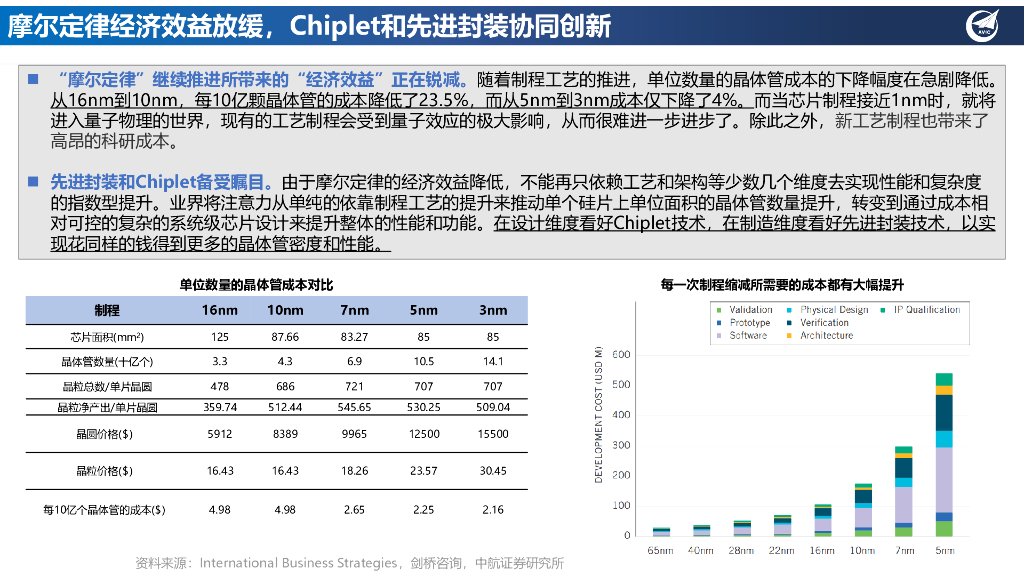Image resolution: width=1024 pixels, height=576 pixels.
Task: Click the chart title 每一次制程缩减所需要的成本都有大幅提升
Action: click(782, 285)
